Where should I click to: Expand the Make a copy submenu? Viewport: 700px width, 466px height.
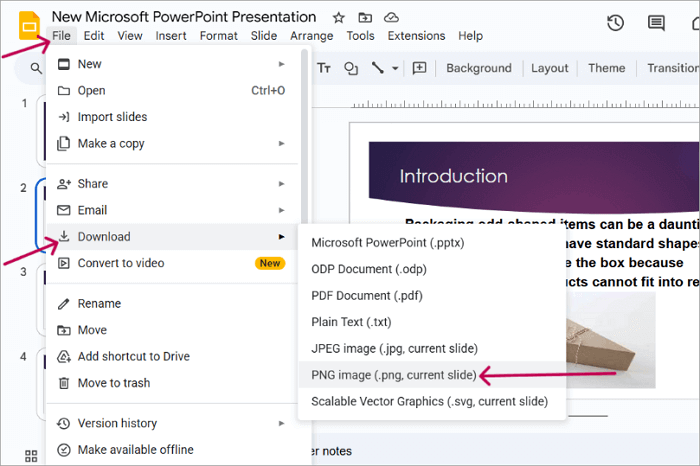tap(172, 144)
